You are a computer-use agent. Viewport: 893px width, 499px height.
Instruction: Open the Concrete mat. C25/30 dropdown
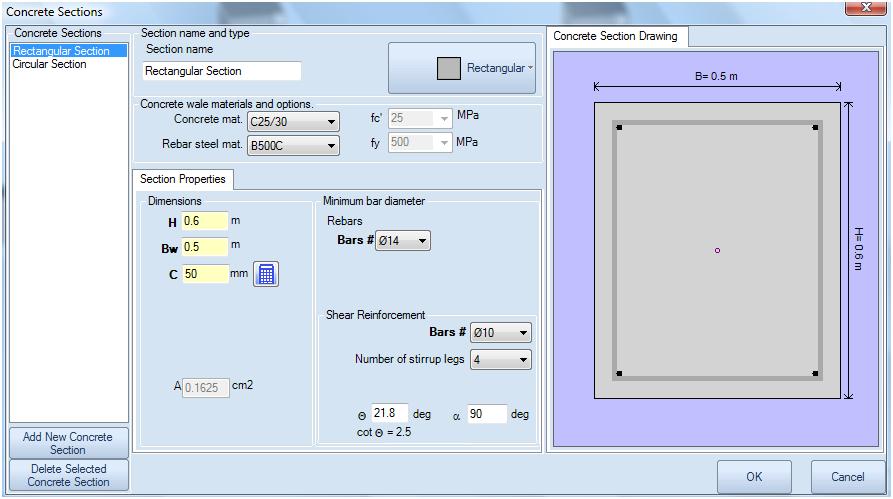[x=293, y=121]
